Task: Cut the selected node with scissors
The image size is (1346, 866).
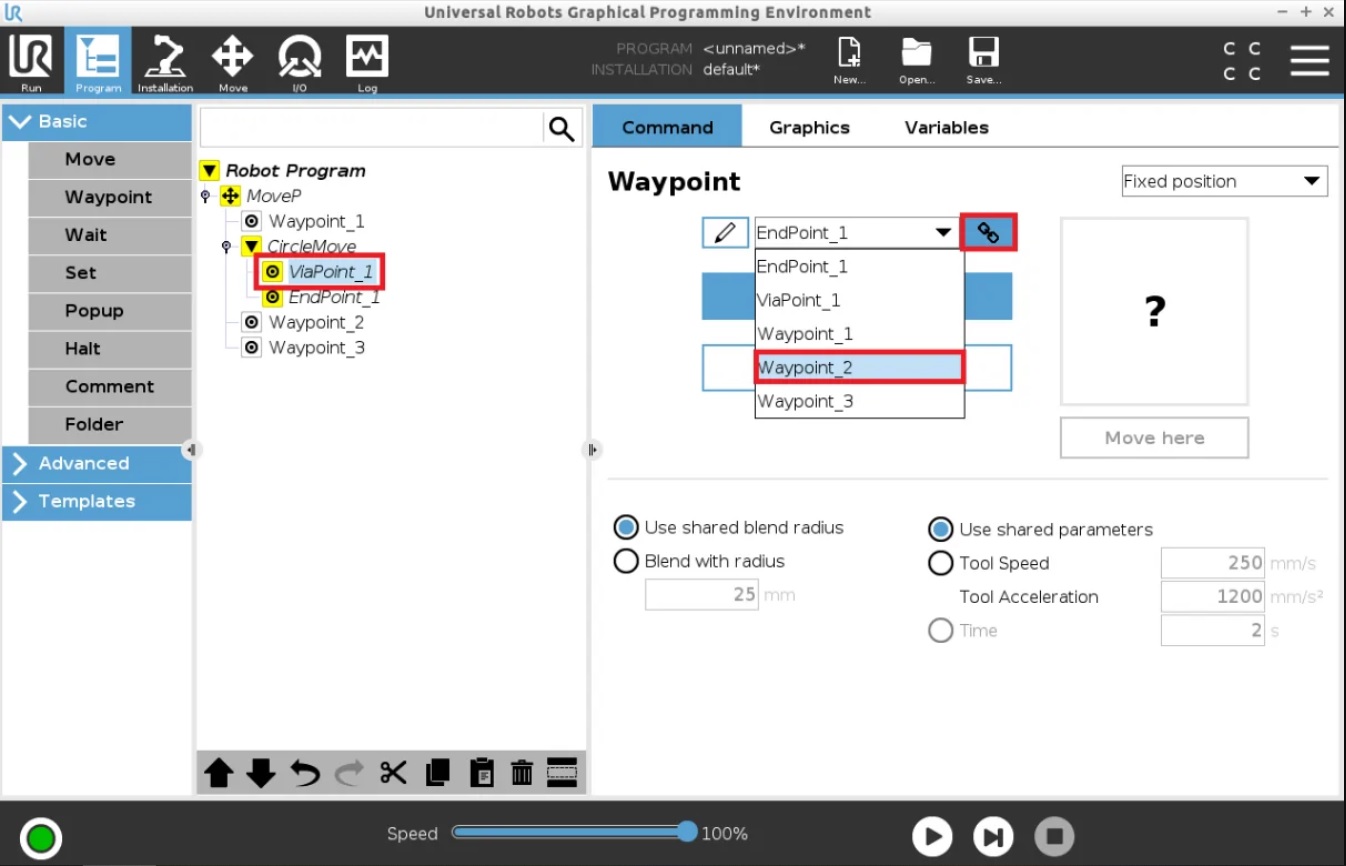Action: 393,773
